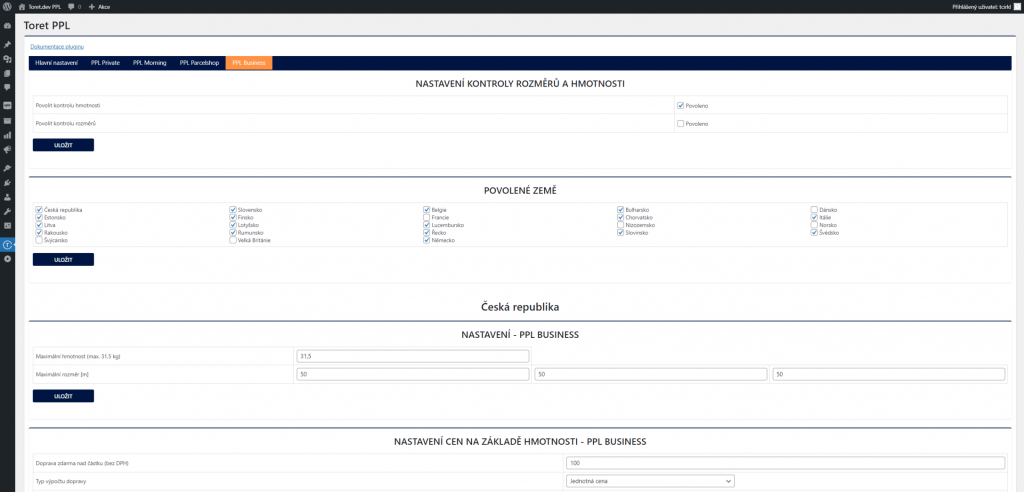Open the Toret plugin sidebar icon

pyautogui.click(x=7, y=244)
